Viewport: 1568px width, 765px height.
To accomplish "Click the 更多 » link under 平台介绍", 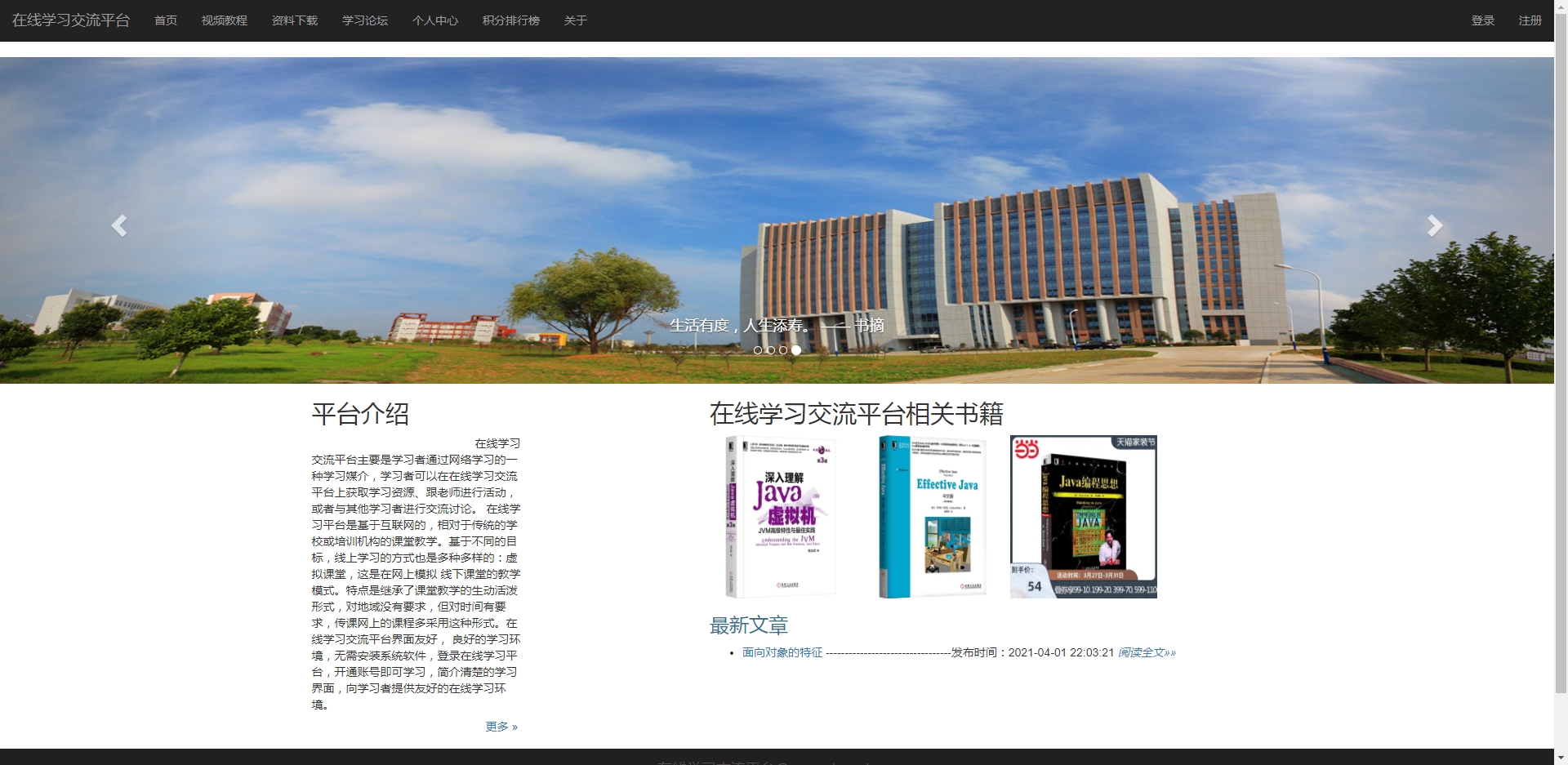I will click(501, 725).
